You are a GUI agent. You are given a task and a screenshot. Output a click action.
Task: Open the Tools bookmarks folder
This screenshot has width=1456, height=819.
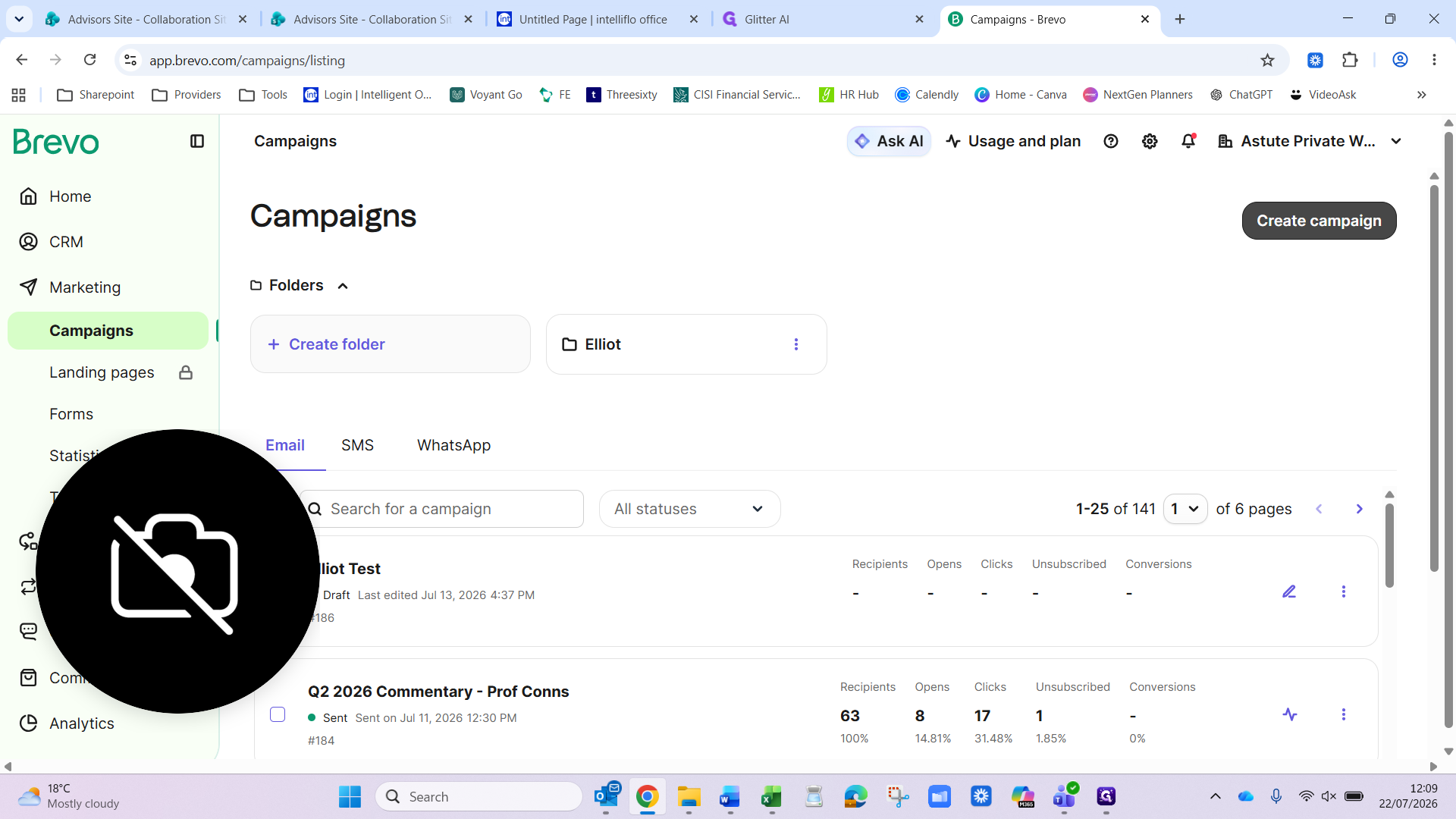[263, 95]
